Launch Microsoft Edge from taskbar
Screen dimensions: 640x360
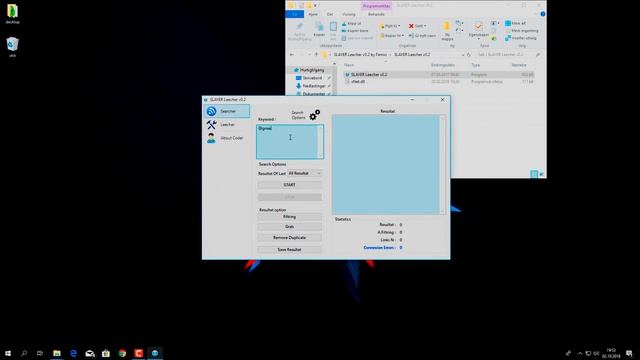[x=73, y=353]
